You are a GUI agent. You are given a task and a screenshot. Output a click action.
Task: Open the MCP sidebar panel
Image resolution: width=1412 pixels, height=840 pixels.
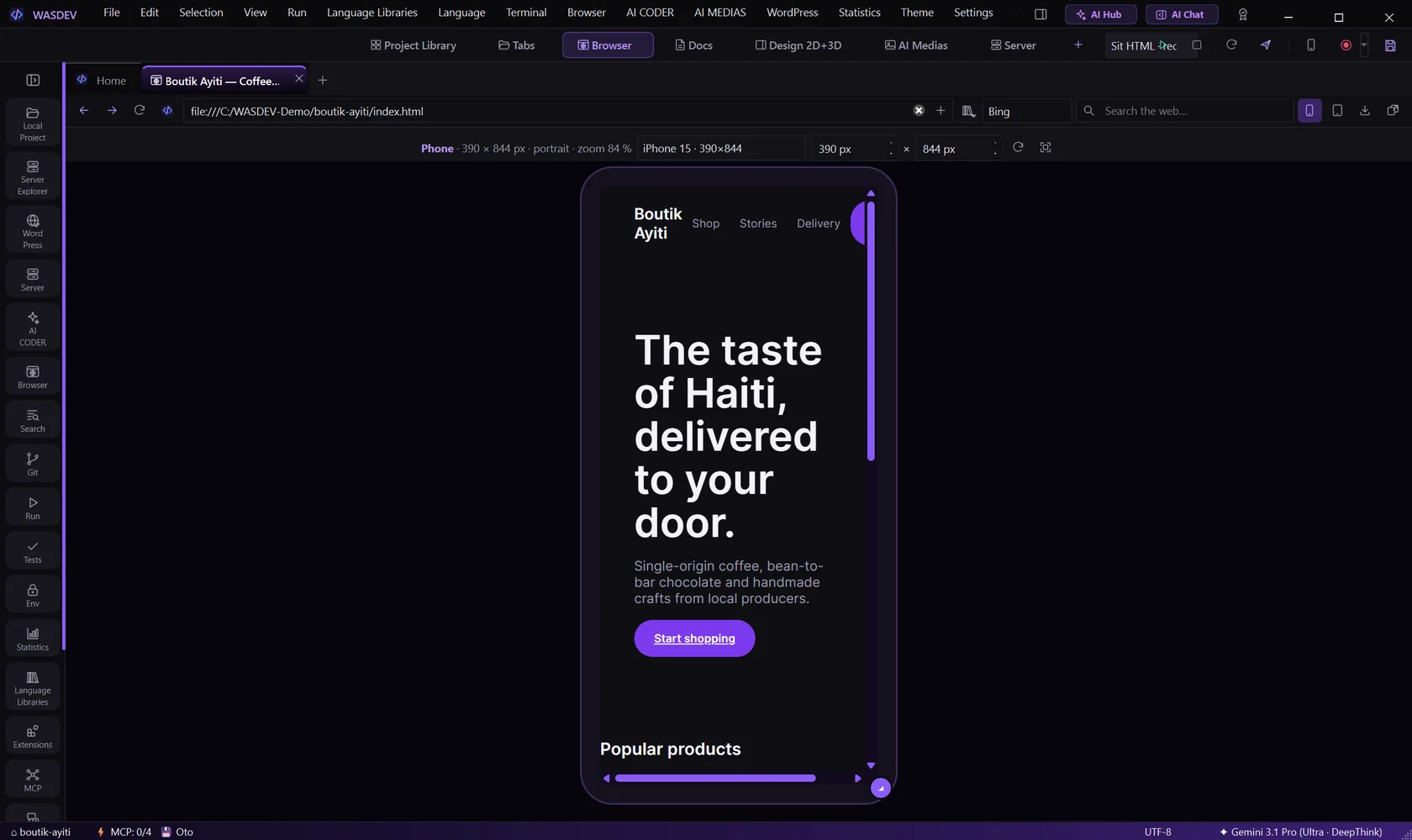coord(33,780)
